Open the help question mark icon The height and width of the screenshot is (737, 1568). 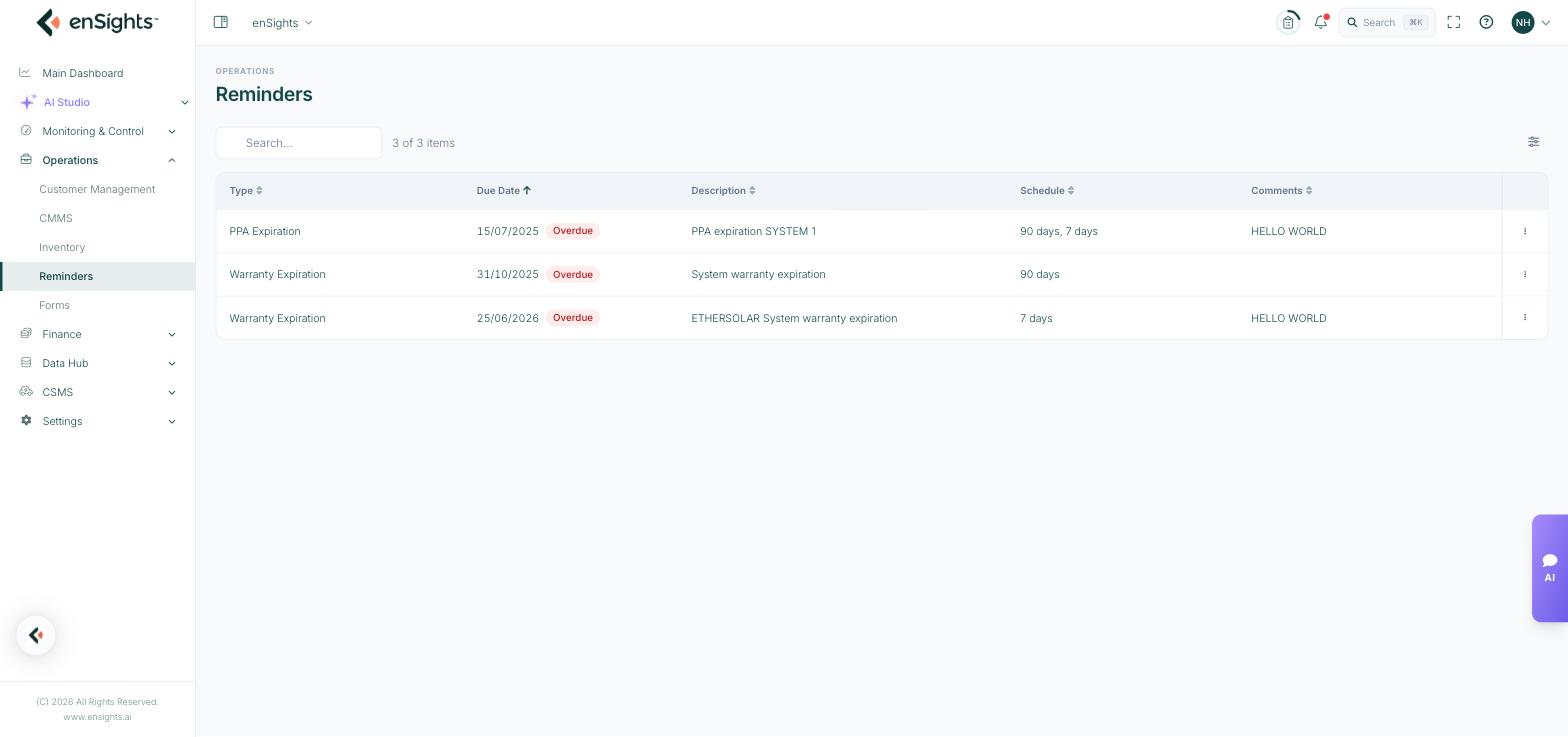click(x=1486, y=22)
